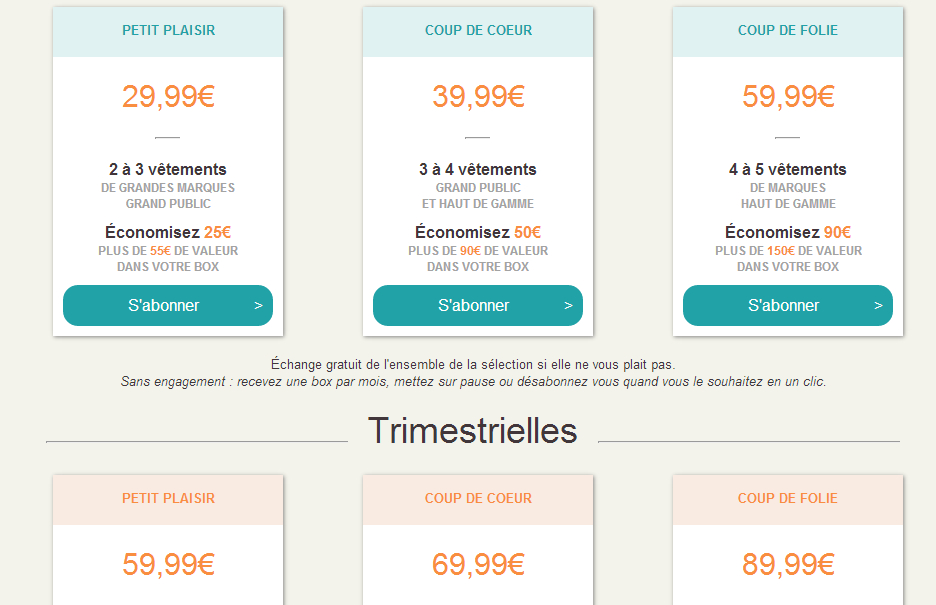Click the "Sans engagement" notice text
Viewport: 936px width, 605px height.
pos(473,382)
